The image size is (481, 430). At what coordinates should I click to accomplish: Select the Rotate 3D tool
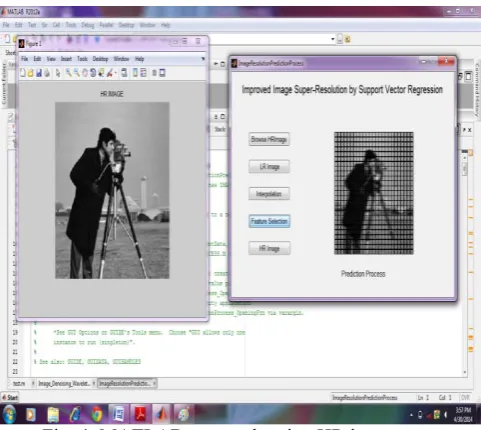93,73
